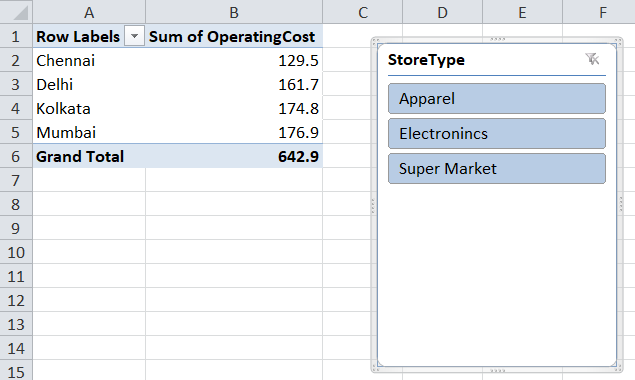Select row 5 header

[16, 132]
